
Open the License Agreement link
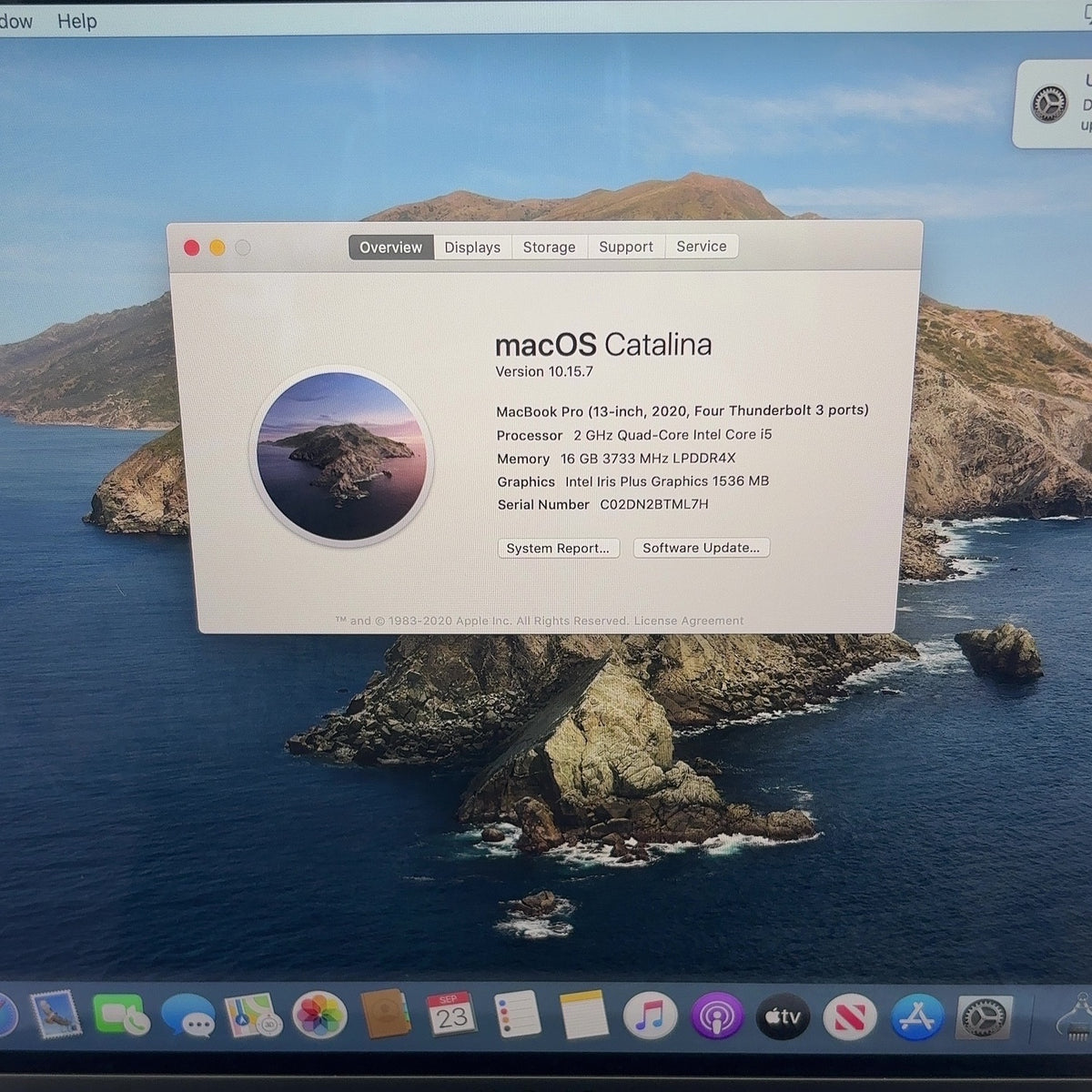tap(689, 621)
